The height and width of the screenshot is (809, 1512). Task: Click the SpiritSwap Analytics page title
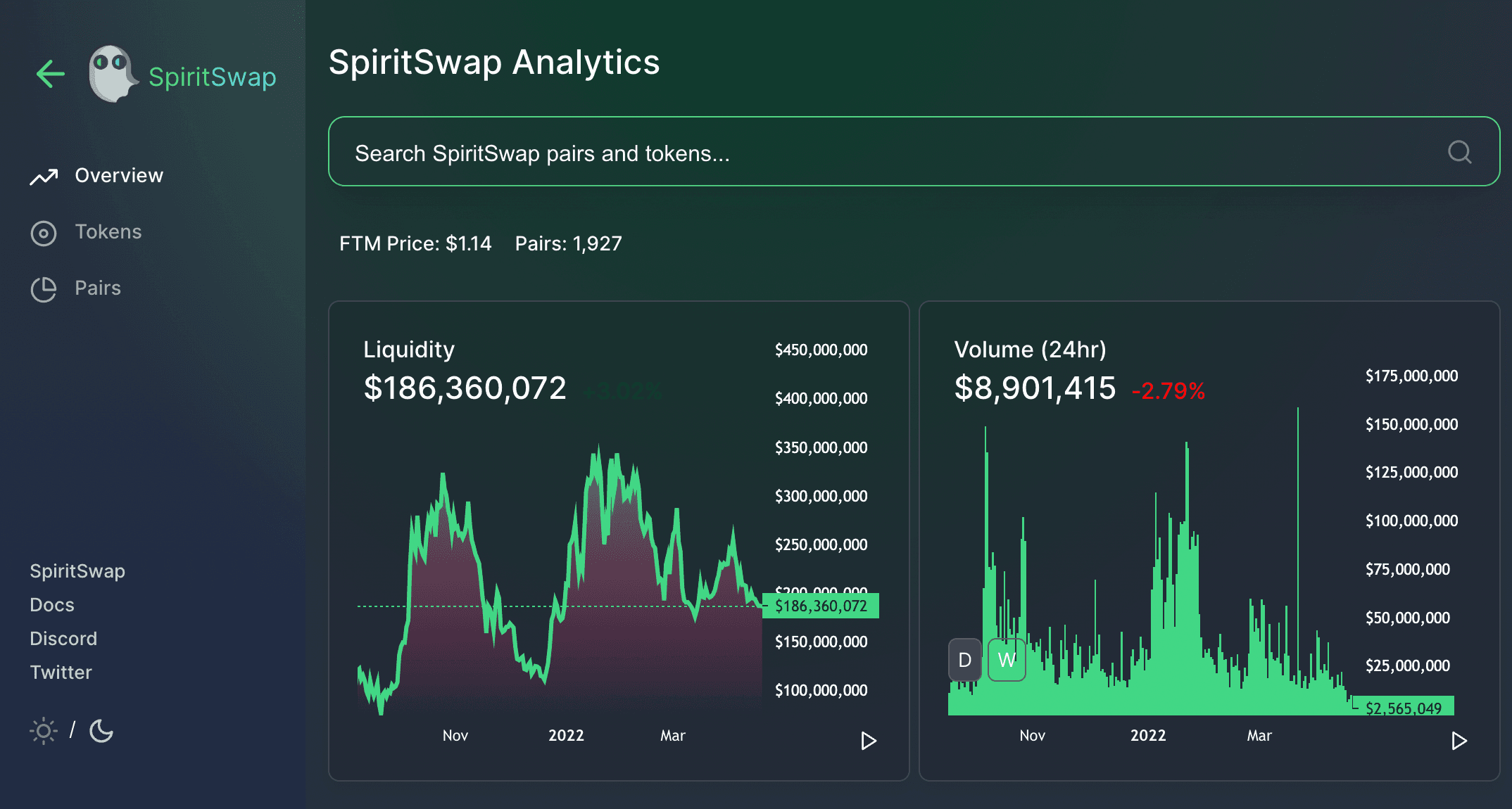coord(494,62)
